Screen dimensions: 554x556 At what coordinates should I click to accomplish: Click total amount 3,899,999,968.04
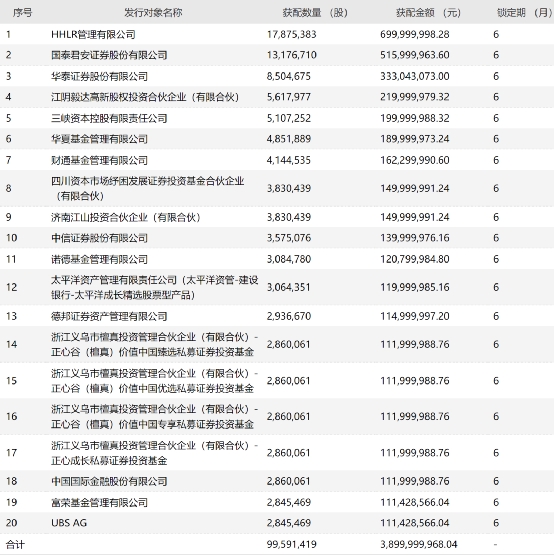[x=419, y=544]
